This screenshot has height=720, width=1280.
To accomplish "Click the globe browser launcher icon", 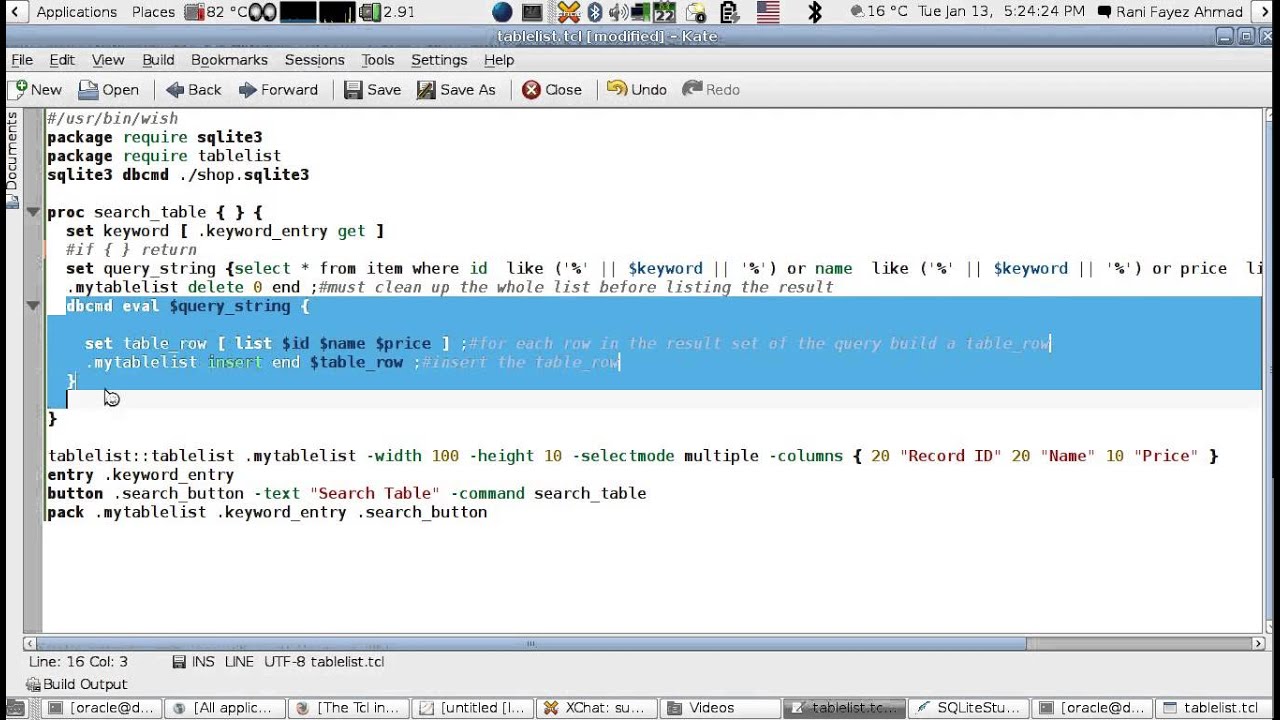I will (502, 12).
